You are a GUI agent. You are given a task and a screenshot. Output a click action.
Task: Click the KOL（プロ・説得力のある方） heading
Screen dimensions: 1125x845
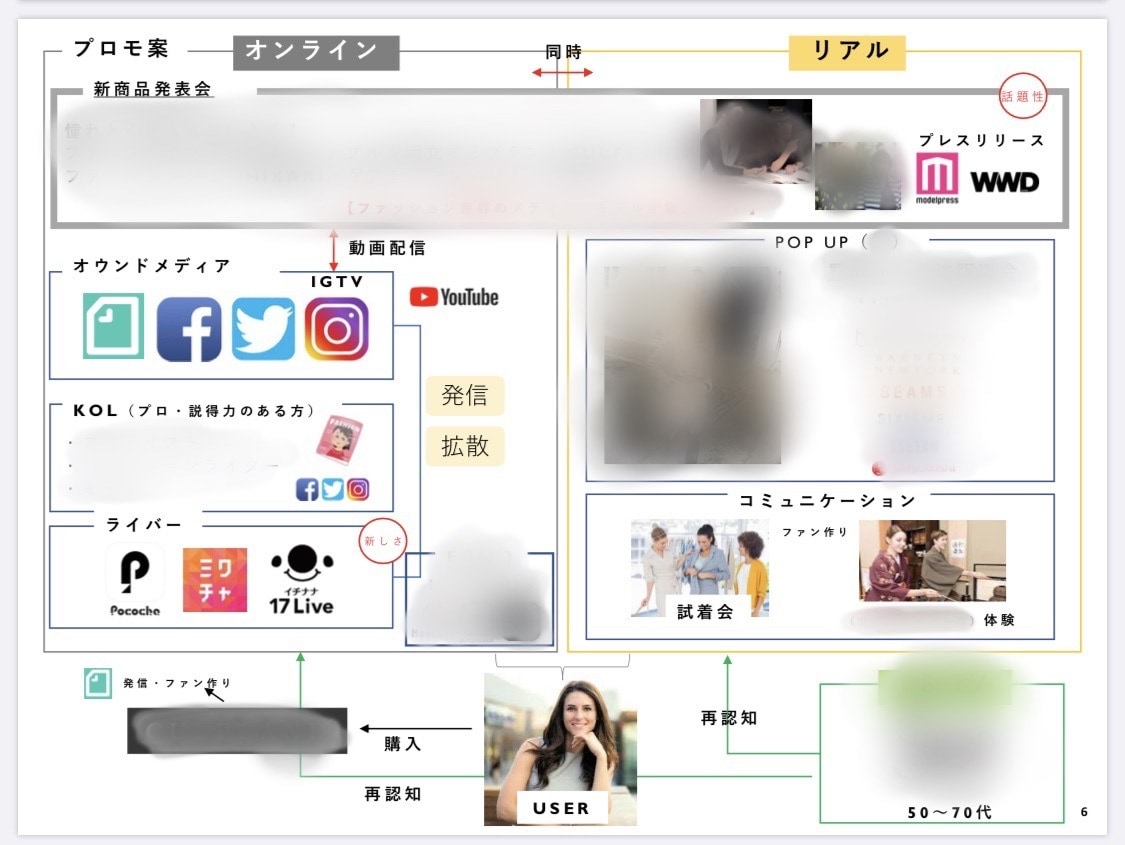click(194, 410)
